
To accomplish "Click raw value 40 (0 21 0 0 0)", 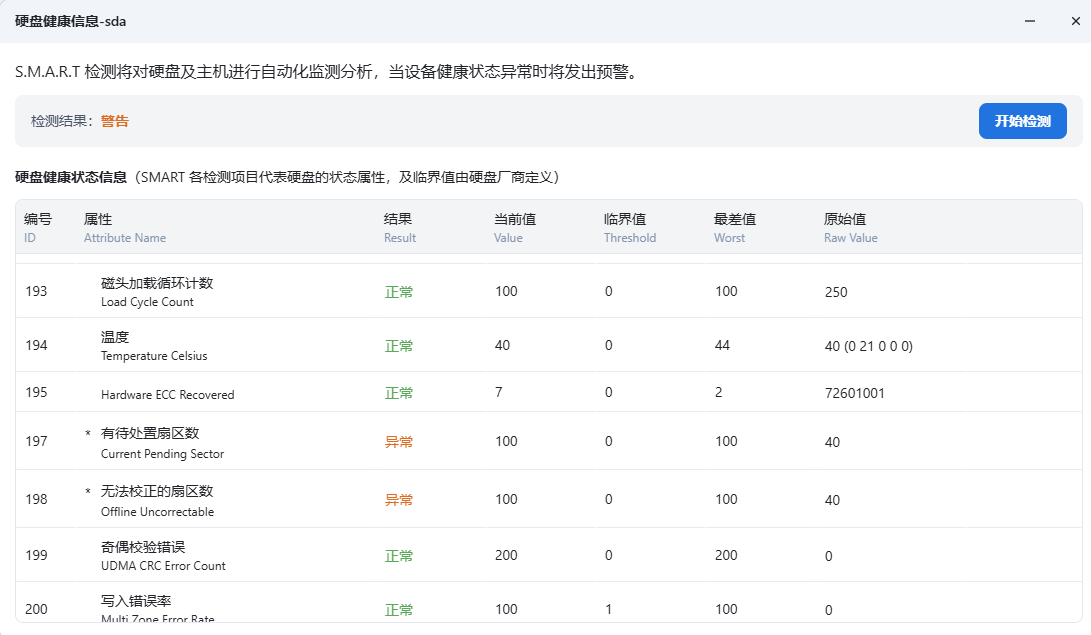I will pyautogui.click(x=868, y=346).
